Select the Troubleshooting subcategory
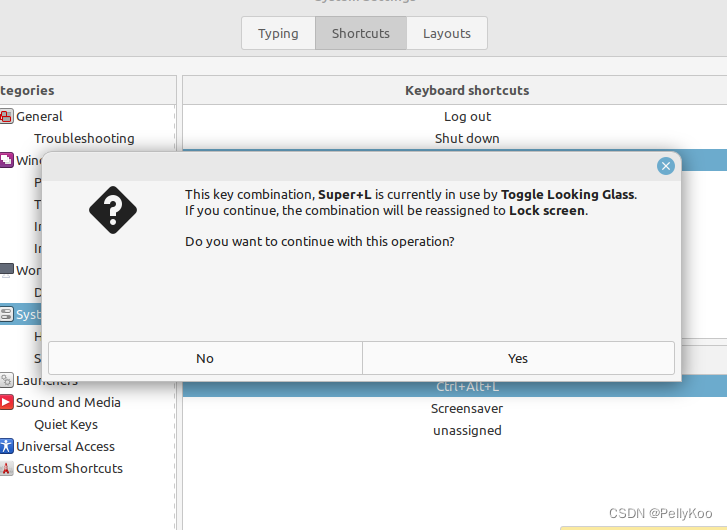The width and height of the screenshot is (727, 530). tap(84, 139)
